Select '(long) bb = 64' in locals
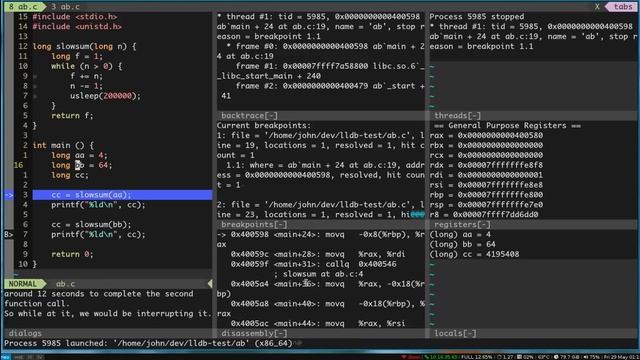Screen dimensions: 640x360 (462, 244)
